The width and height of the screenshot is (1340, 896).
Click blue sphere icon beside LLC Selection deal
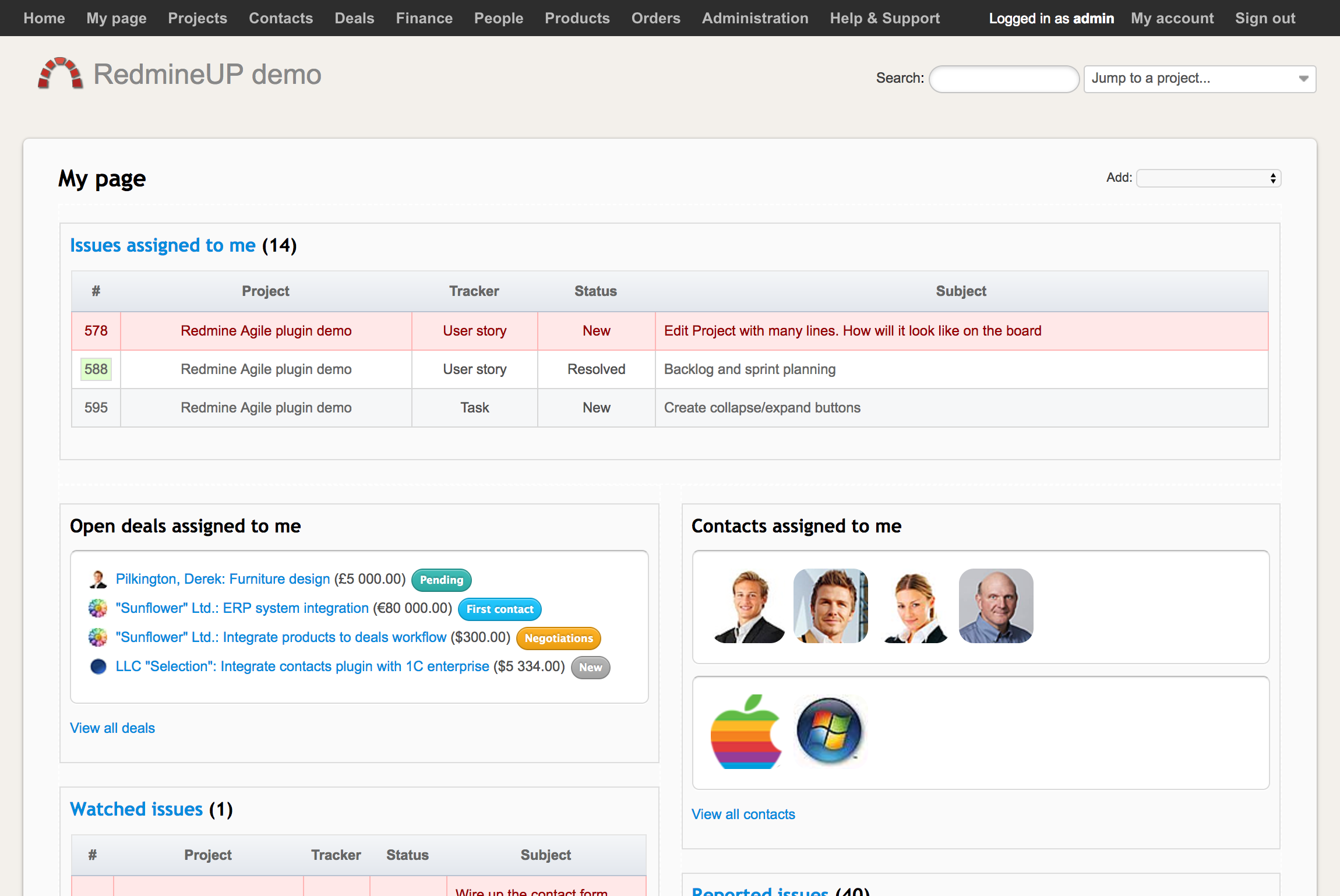tap(98, 666)
